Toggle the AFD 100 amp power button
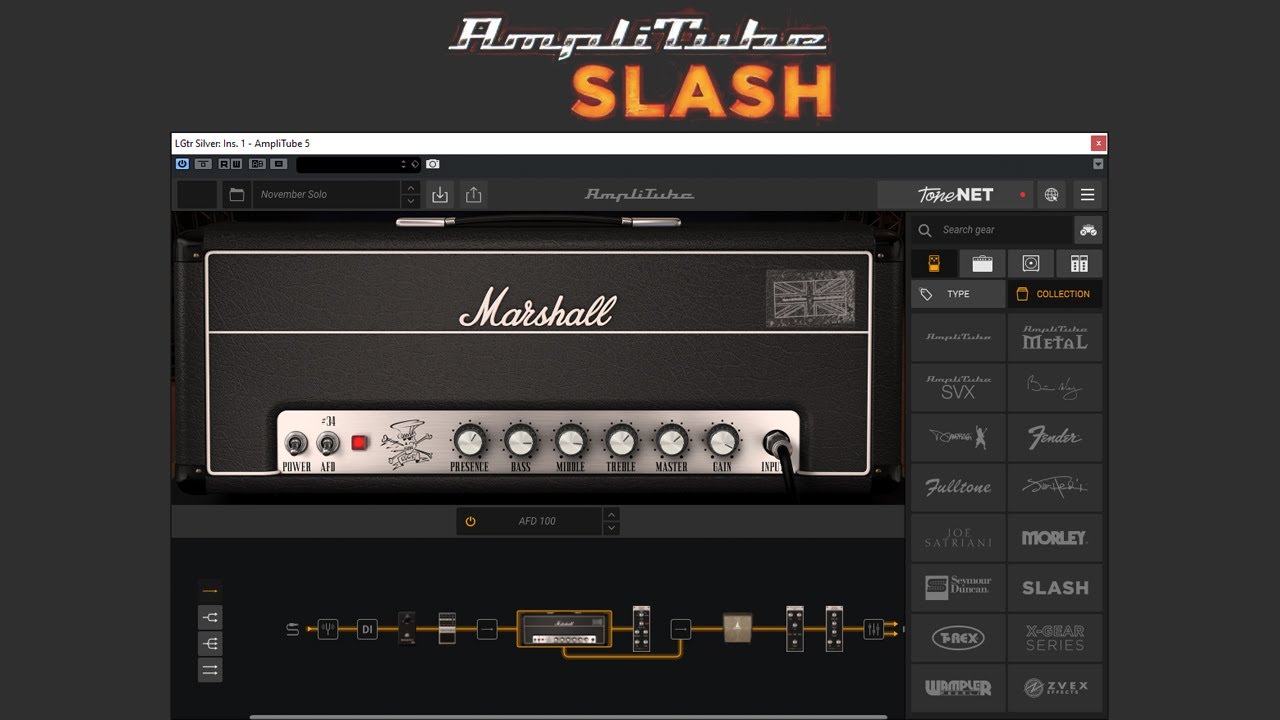 [x=470, y=521]
